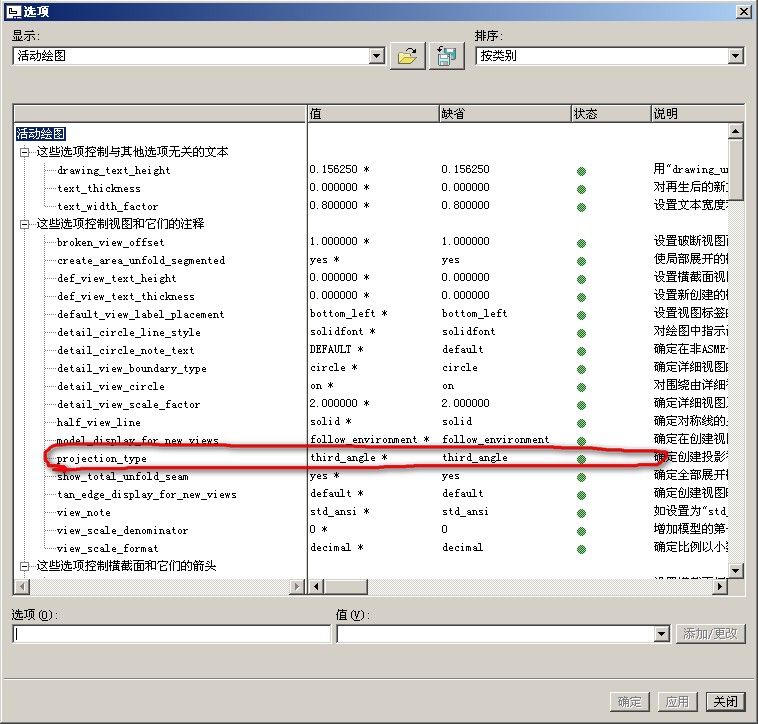Click the 值 column header
Screen dimensions: 758x724
373,114
